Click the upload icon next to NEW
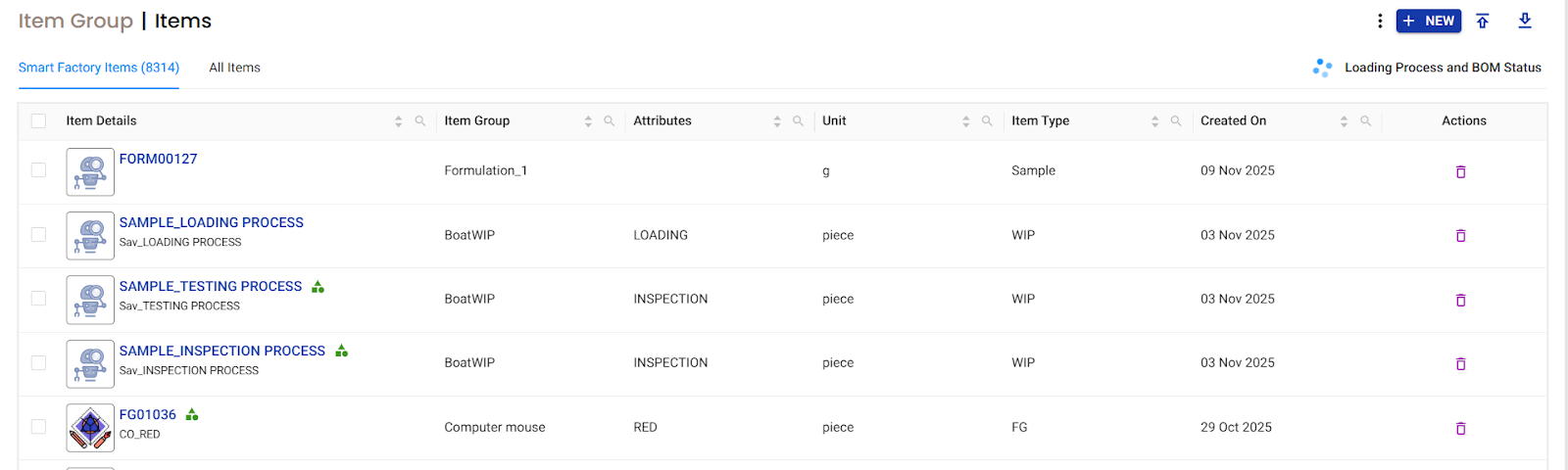 [x=1483, y=21]
